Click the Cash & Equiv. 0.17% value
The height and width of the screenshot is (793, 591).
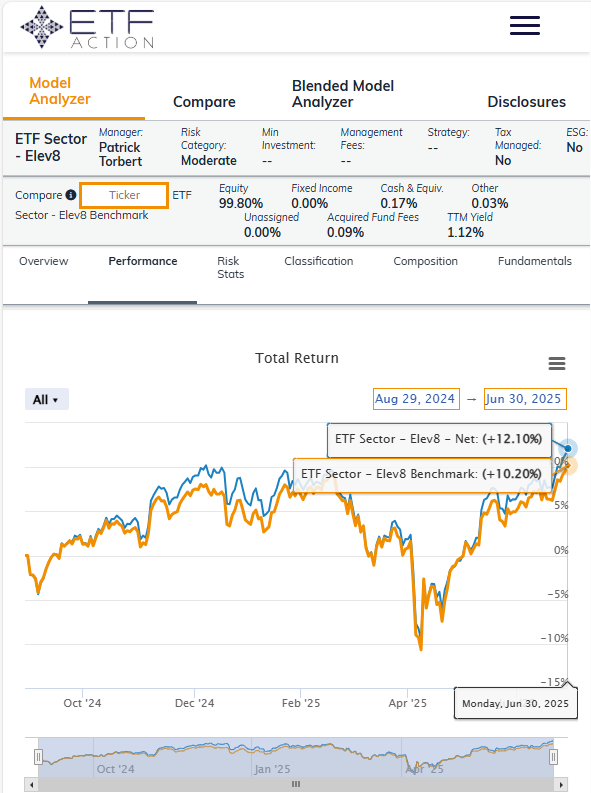coord(399,203)
